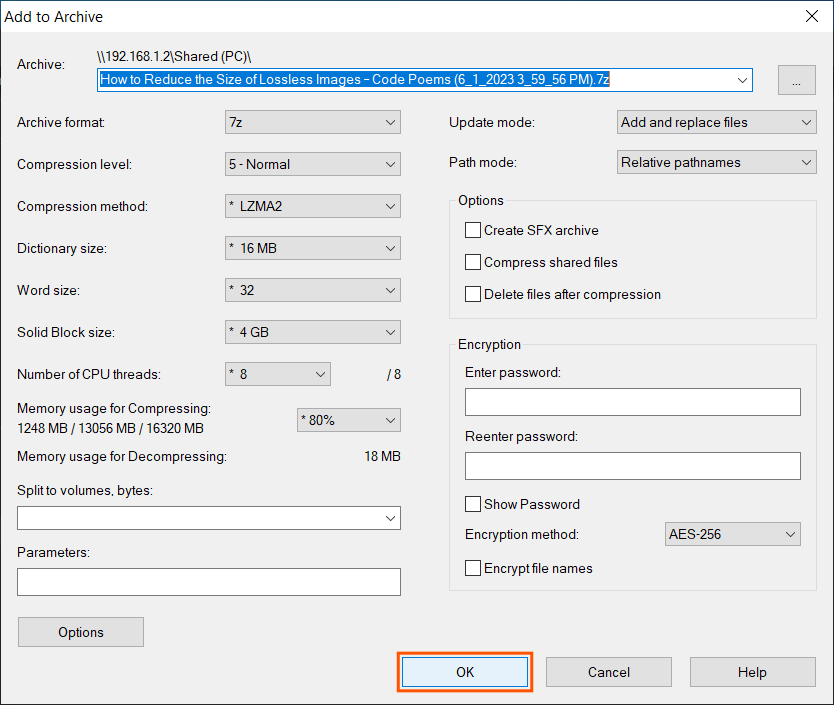Check the Encrypt file names option
834x705 pixels.
point(473,568)
